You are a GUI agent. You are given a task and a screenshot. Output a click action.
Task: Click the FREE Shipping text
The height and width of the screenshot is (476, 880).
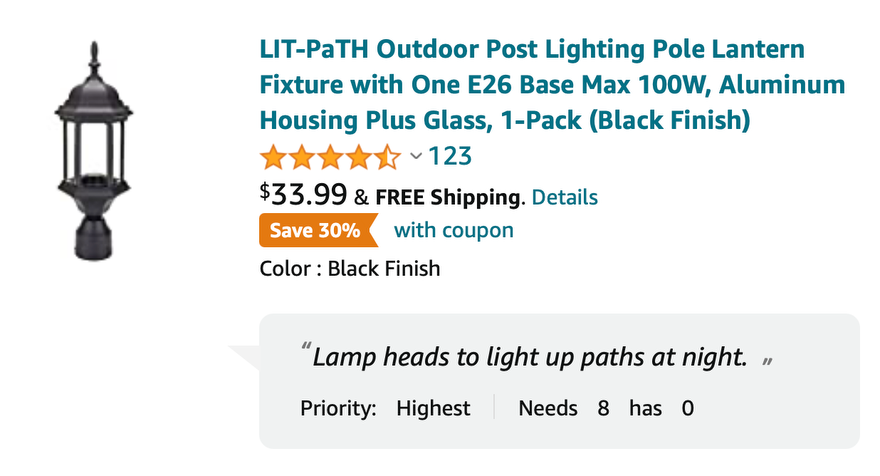[x=448, y=197]
